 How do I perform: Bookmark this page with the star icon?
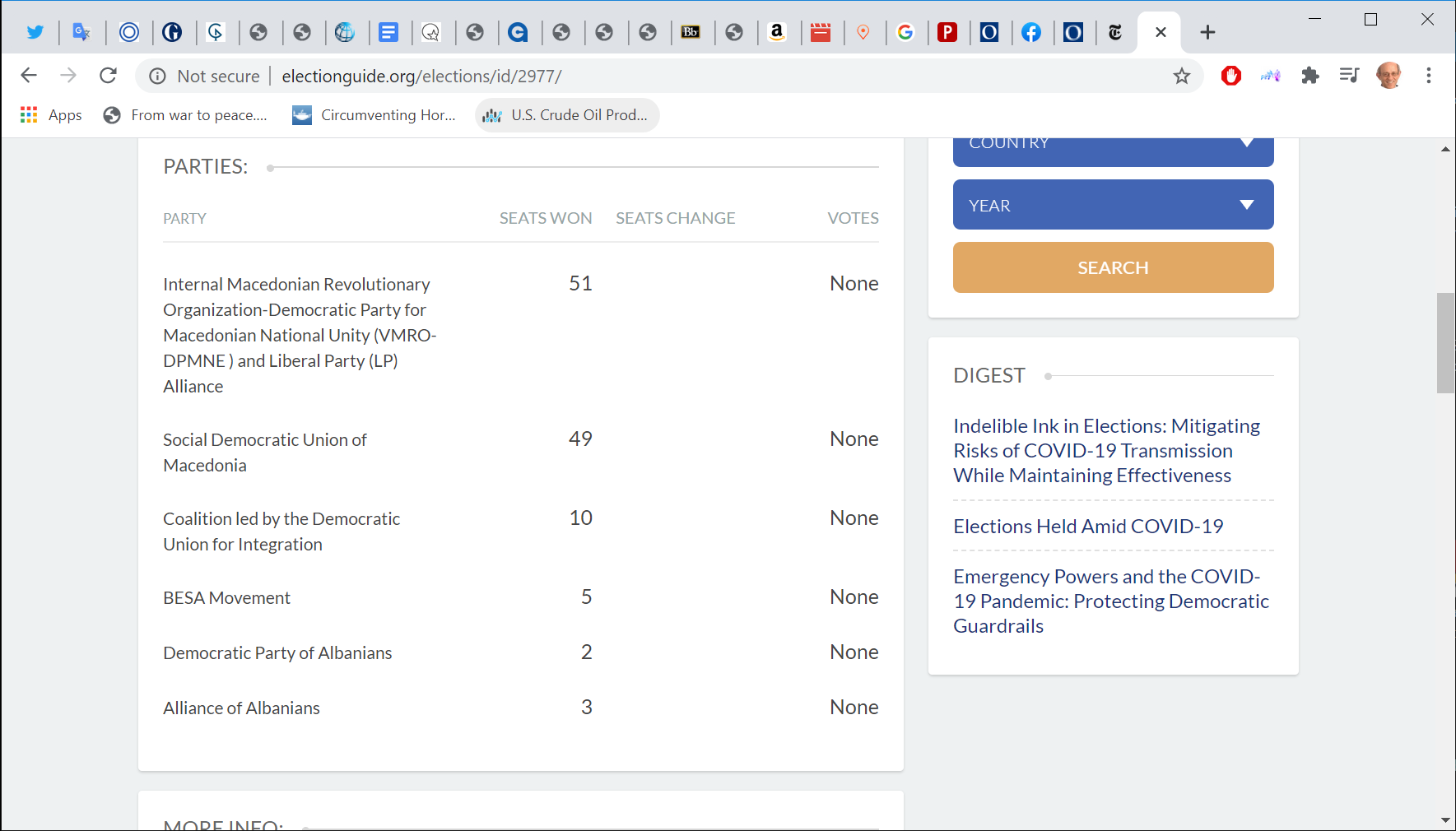pyautogui.click(x=1181, y=76)
